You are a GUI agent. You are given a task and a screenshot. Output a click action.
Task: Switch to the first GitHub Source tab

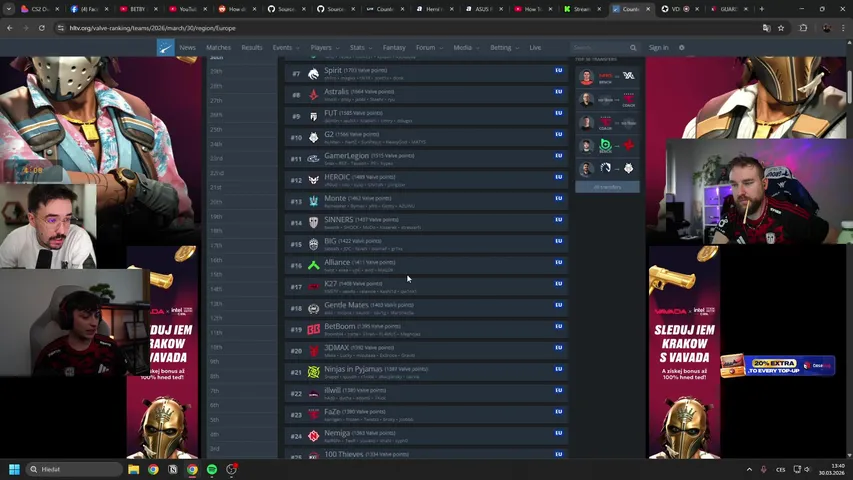pos(285,9)
